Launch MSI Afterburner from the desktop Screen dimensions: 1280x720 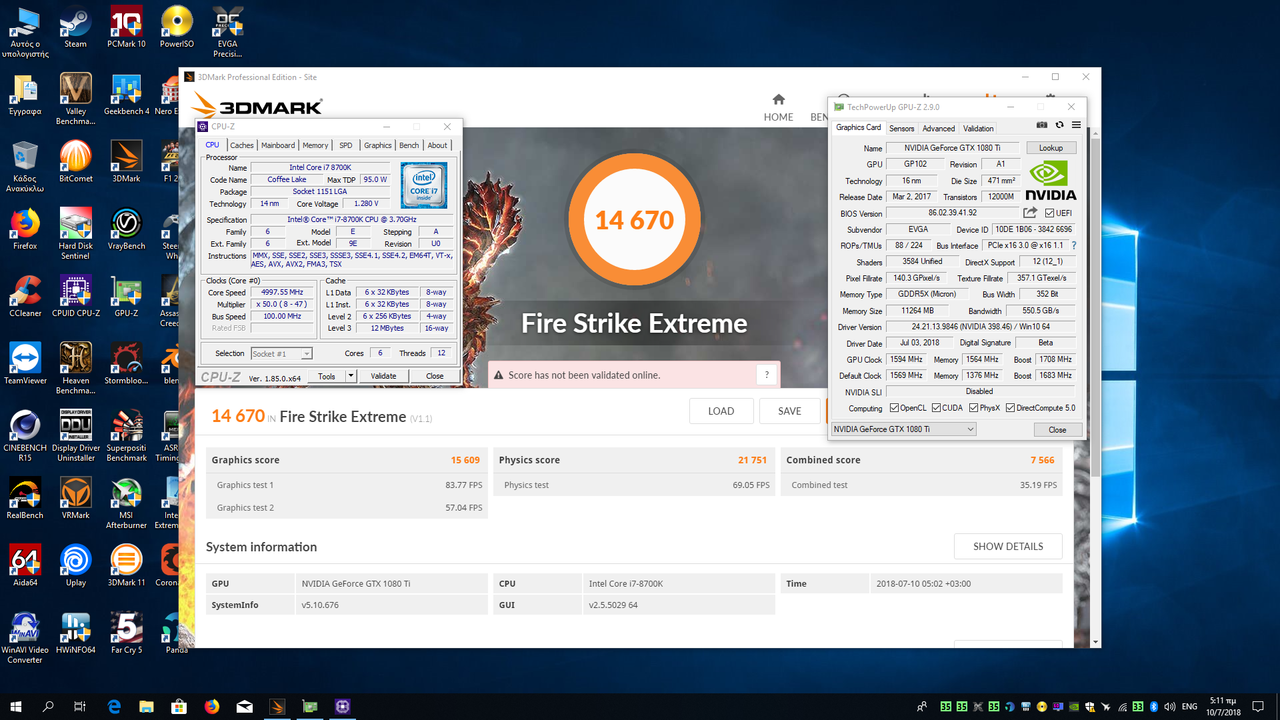tap(126, 503)
